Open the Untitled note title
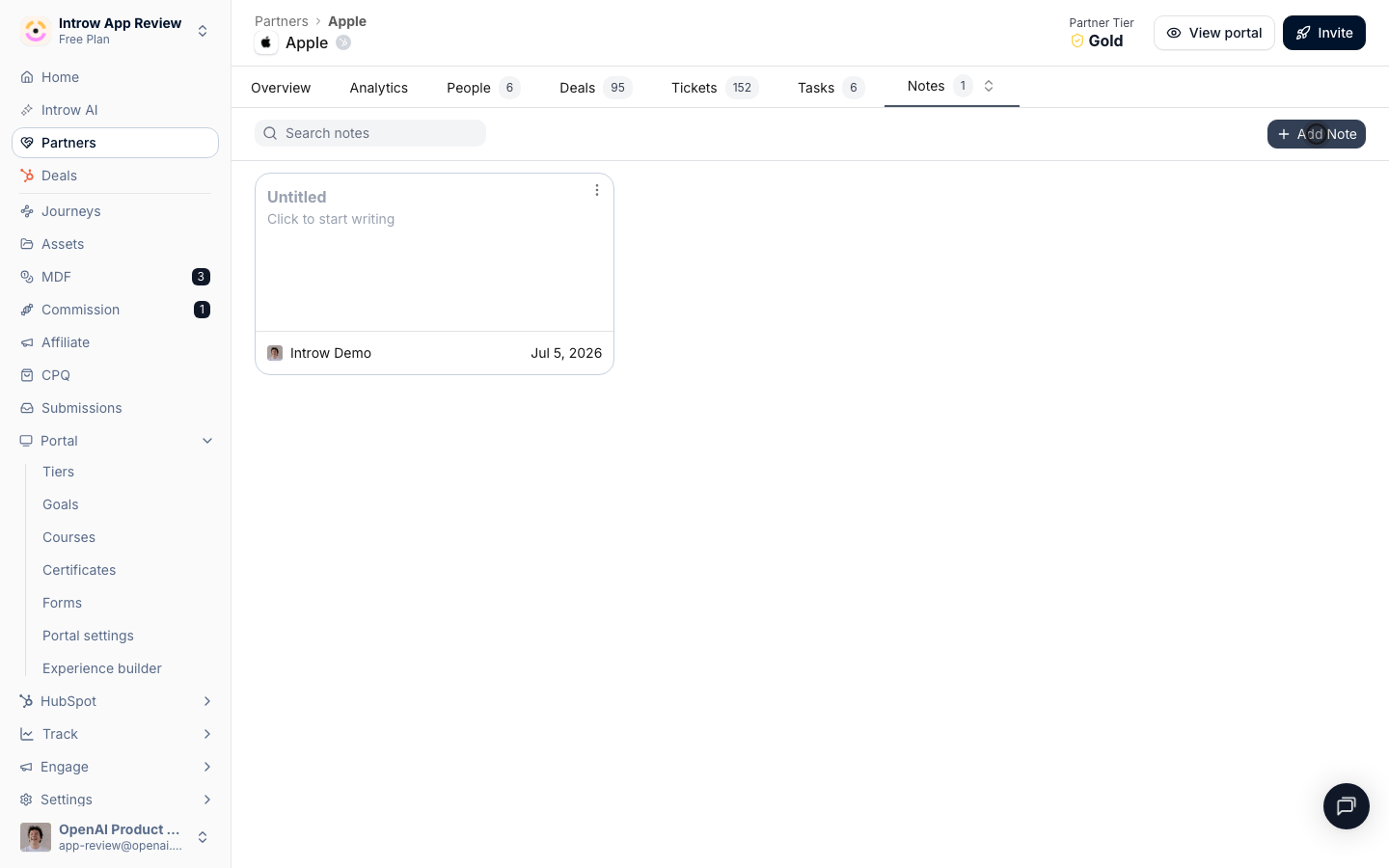 297,197
